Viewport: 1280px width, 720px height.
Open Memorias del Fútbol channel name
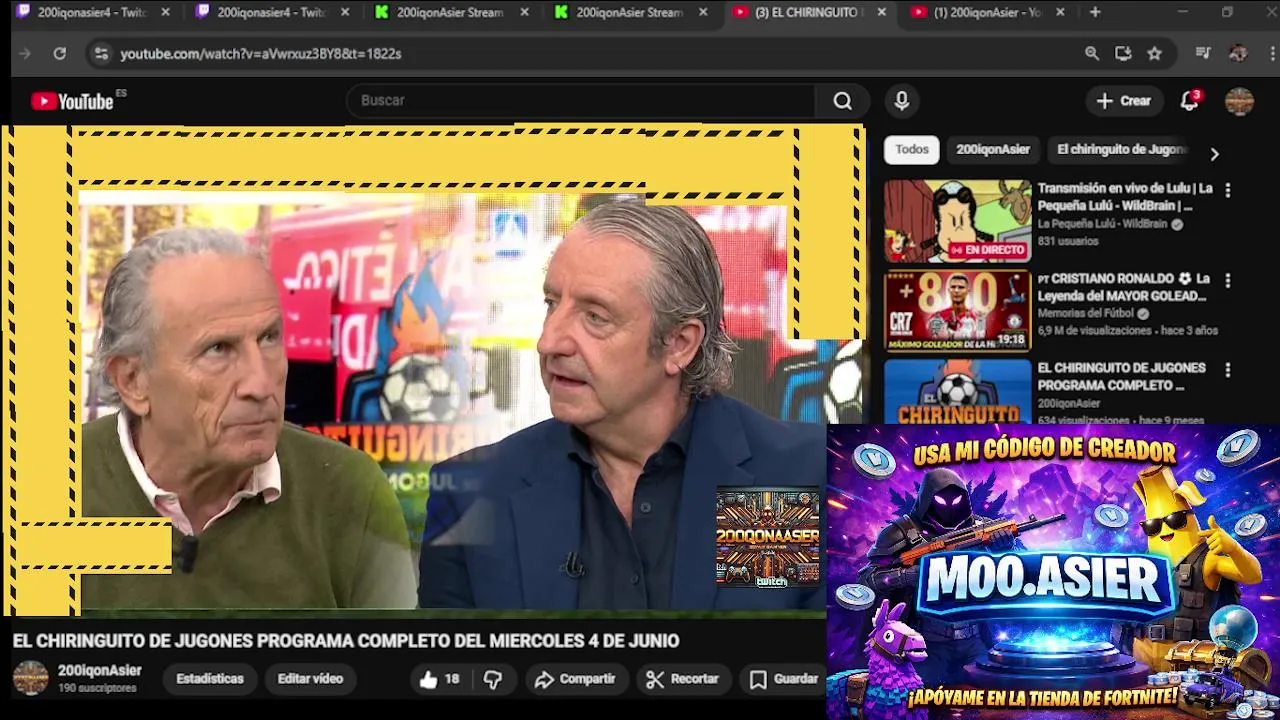coord(1086,314)
